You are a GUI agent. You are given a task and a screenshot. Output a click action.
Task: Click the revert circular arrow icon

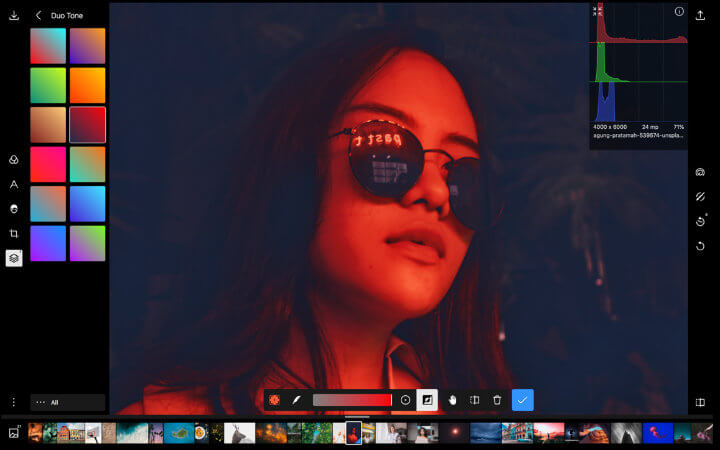click(x=700, y=246)
